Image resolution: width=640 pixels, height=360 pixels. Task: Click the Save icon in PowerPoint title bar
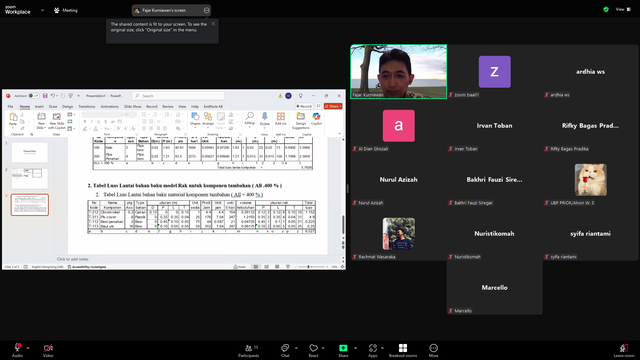click(45, 96)
